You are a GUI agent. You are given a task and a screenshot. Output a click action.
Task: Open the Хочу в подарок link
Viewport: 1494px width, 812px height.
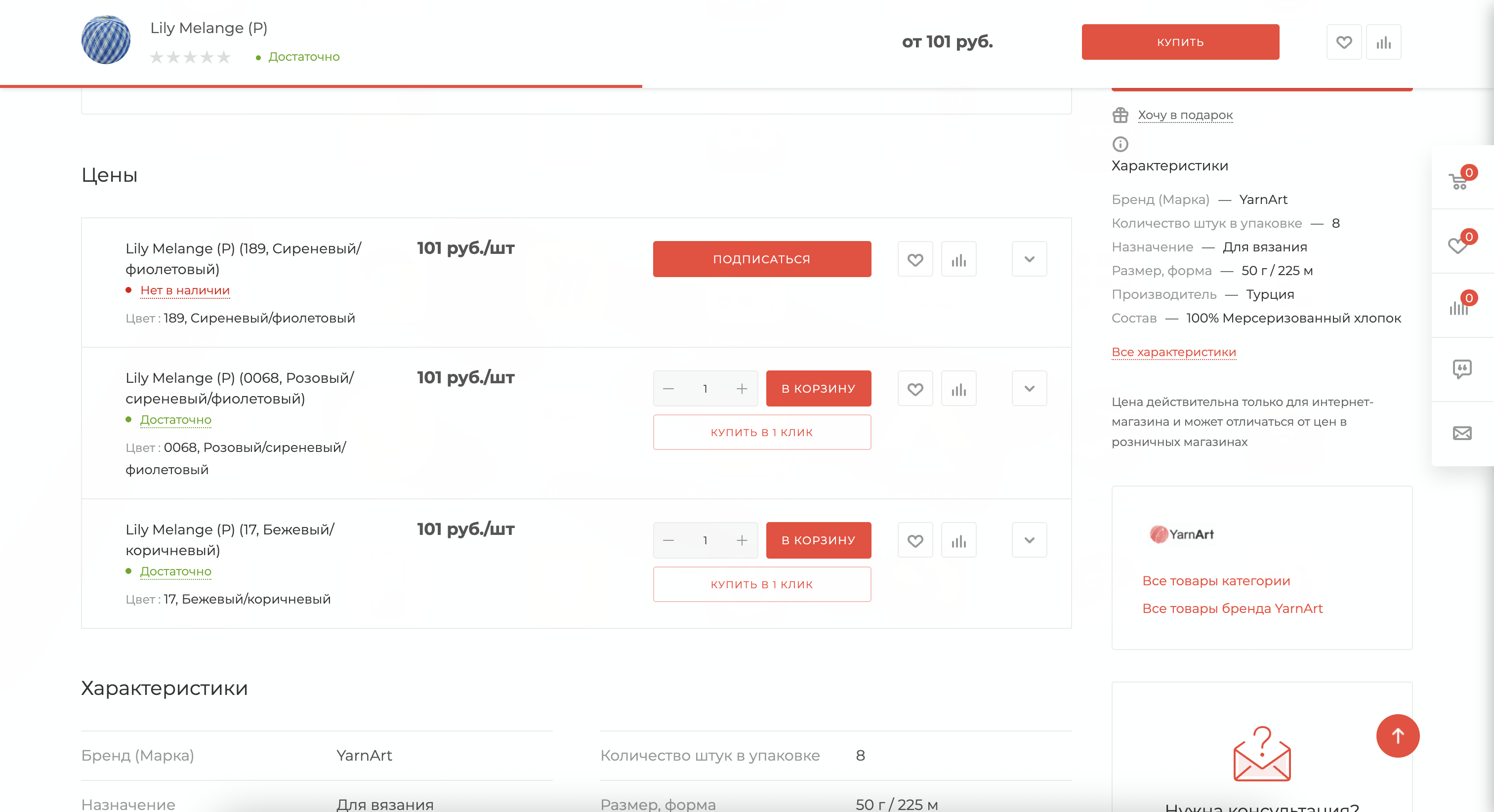tap(1185, 115)
